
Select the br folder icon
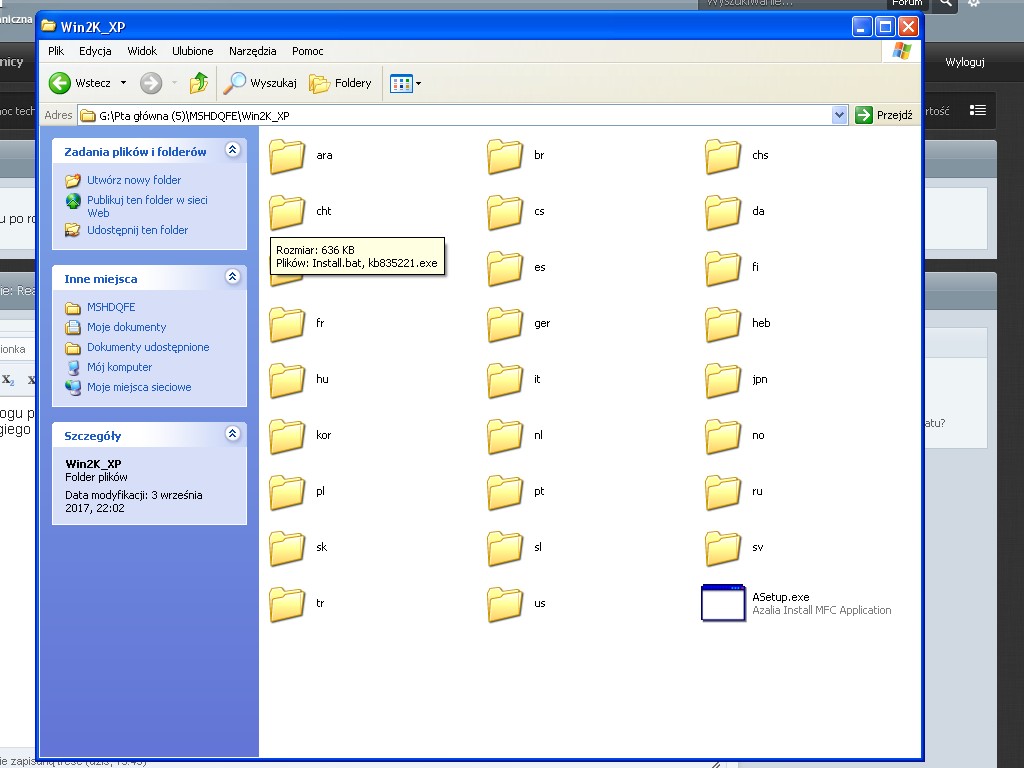(x=505, y=156)
